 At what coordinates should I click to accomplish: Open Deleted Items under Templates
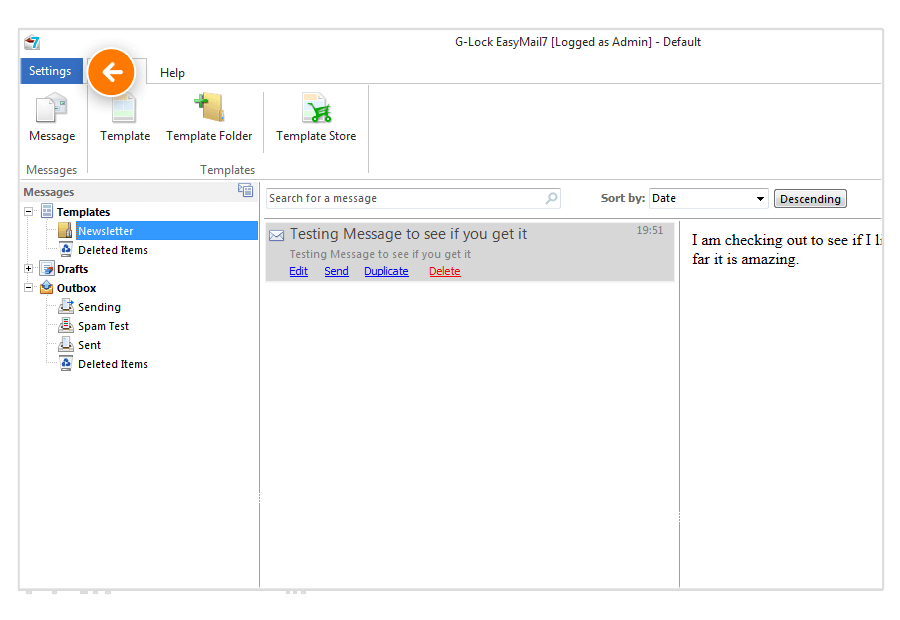click(113, 250)
